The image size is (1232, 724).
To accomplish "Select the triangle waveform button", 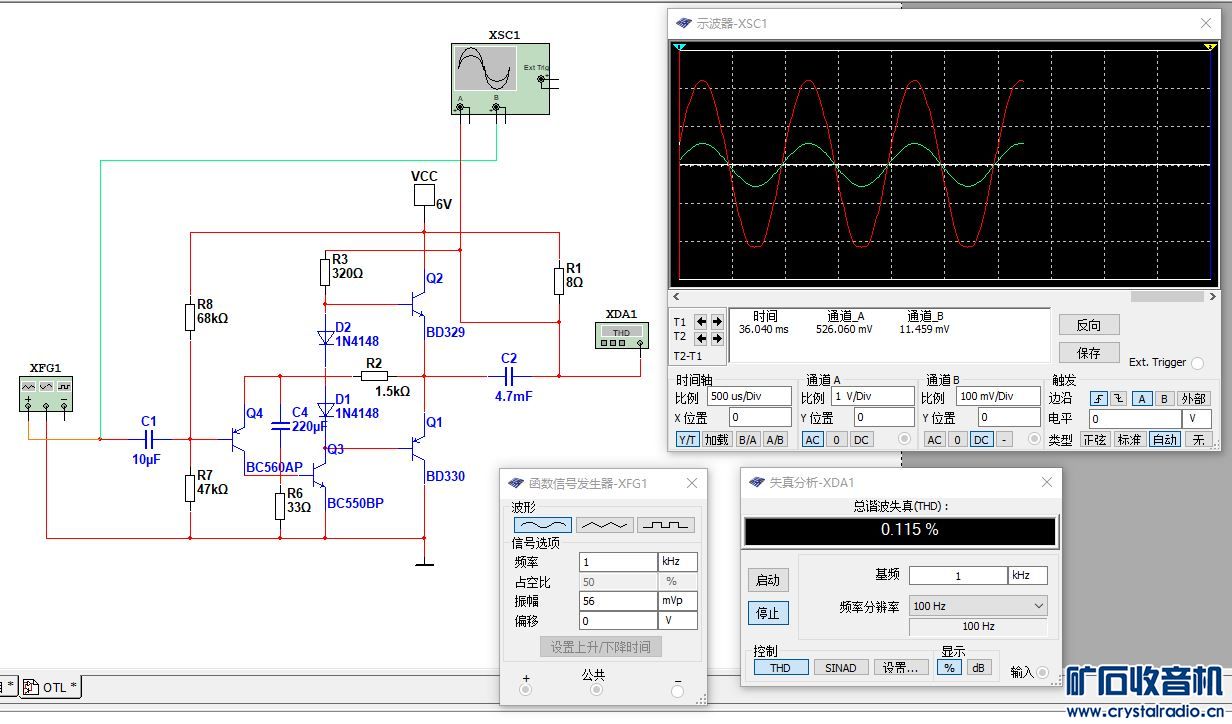I will [x=604, y=524].
